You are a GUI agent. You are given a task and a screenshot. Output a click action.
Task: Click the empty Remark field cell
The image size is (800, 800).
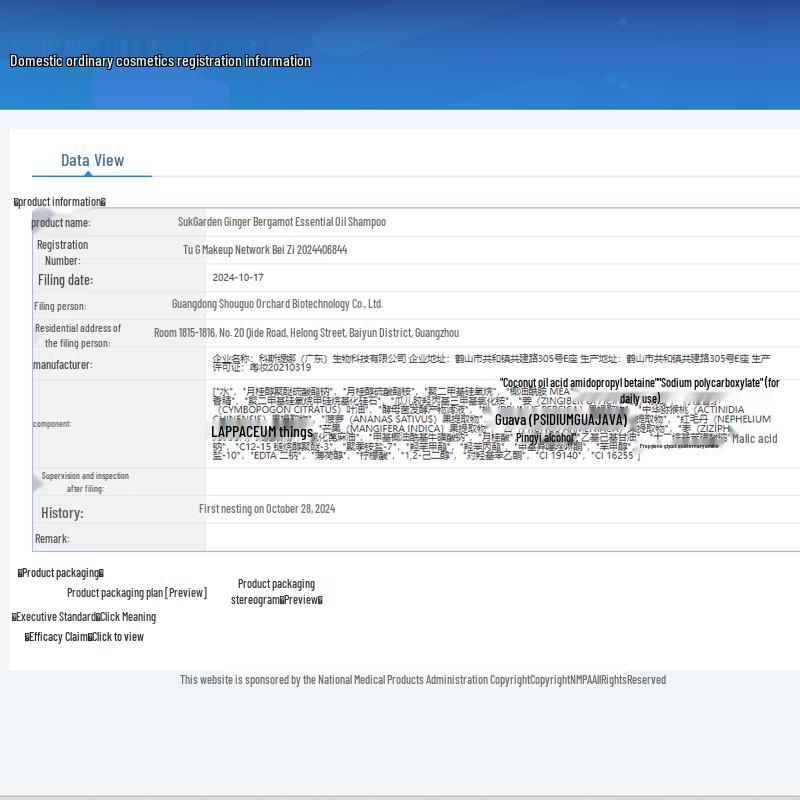tap(500, 538)
